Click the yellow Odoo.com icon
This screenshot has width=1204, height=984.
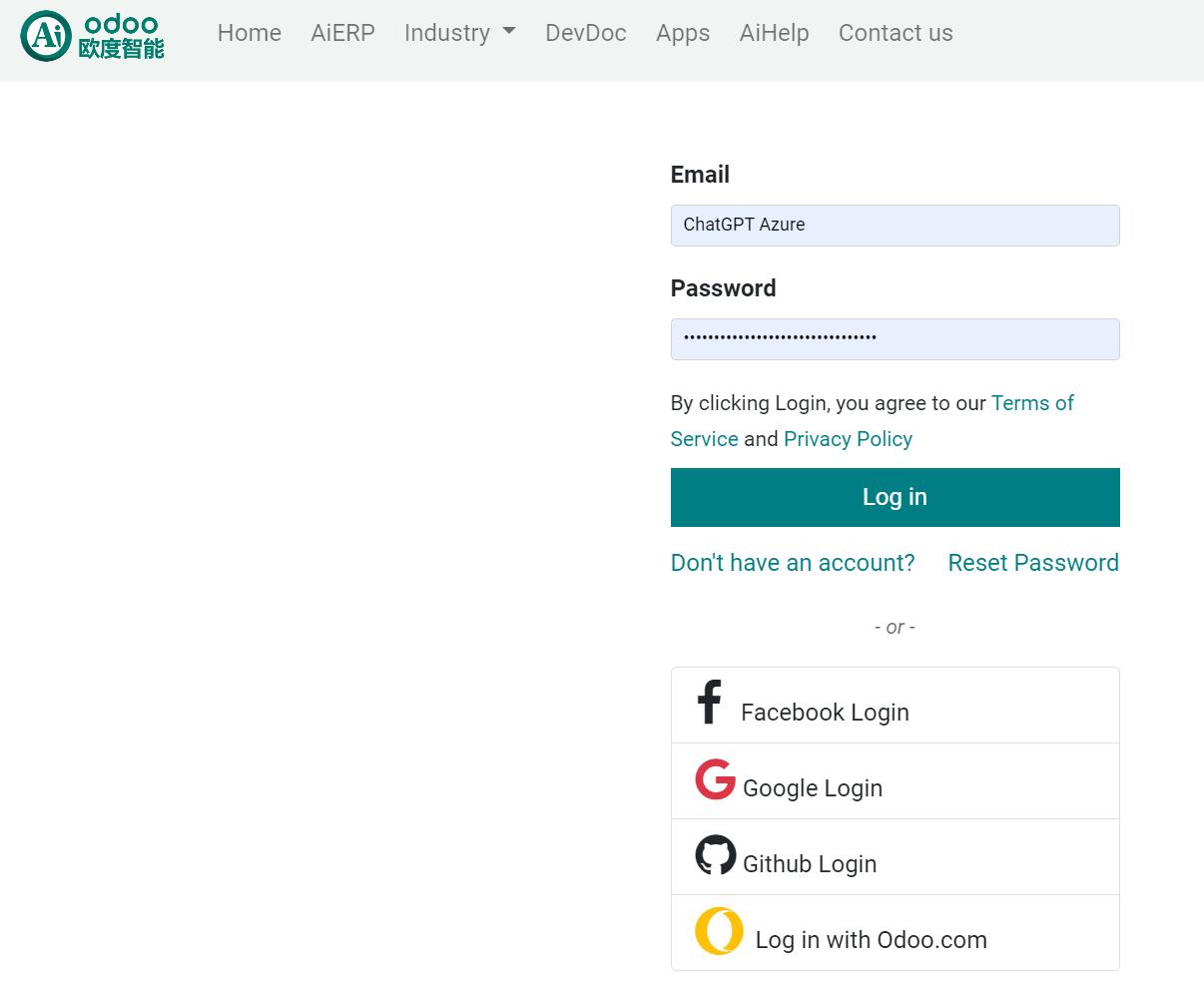coord(719,931)
